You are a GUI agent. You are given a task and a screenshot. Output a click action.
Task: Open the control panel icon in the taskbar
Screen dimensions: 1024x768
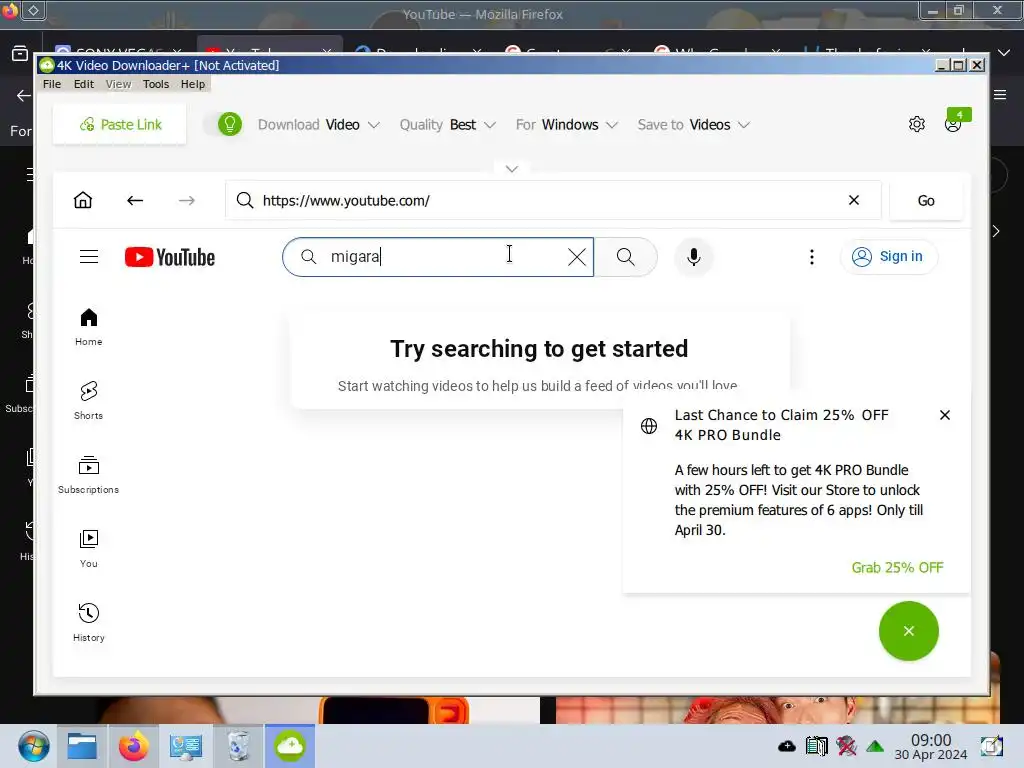tap(185, 746)
